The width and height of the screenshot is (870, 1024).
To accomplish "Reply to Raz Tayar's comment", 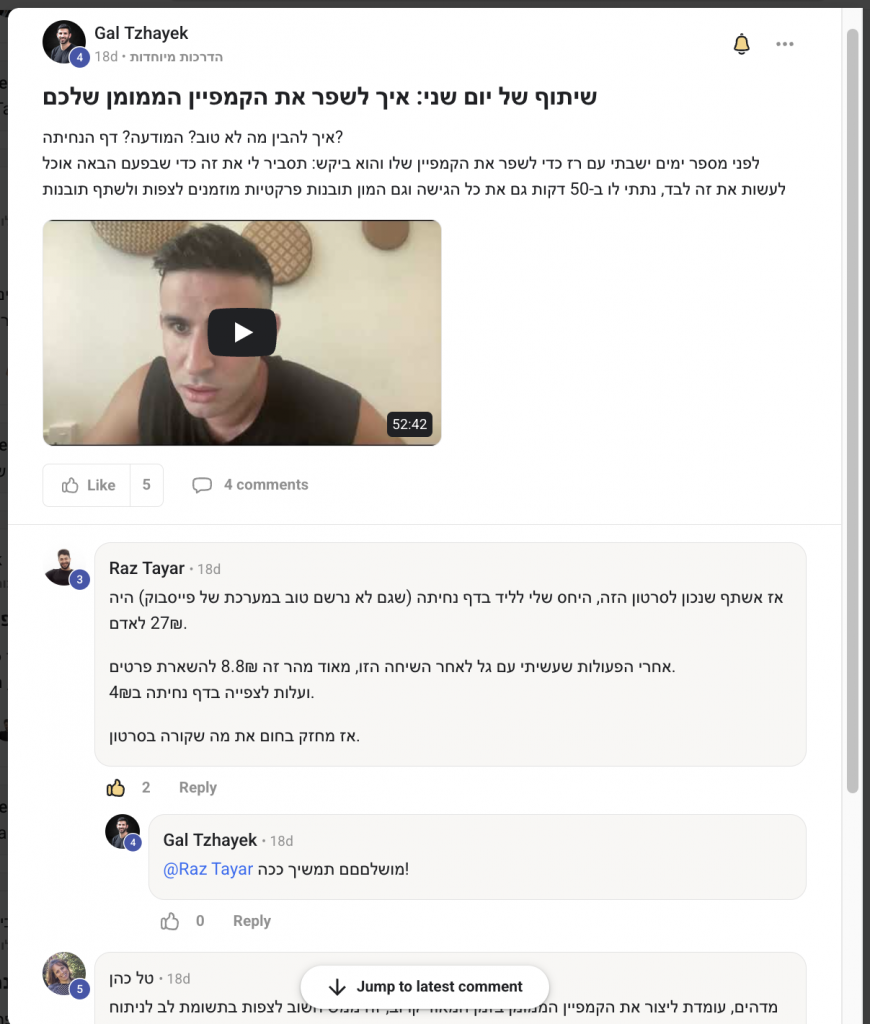I will pos(198,788).
